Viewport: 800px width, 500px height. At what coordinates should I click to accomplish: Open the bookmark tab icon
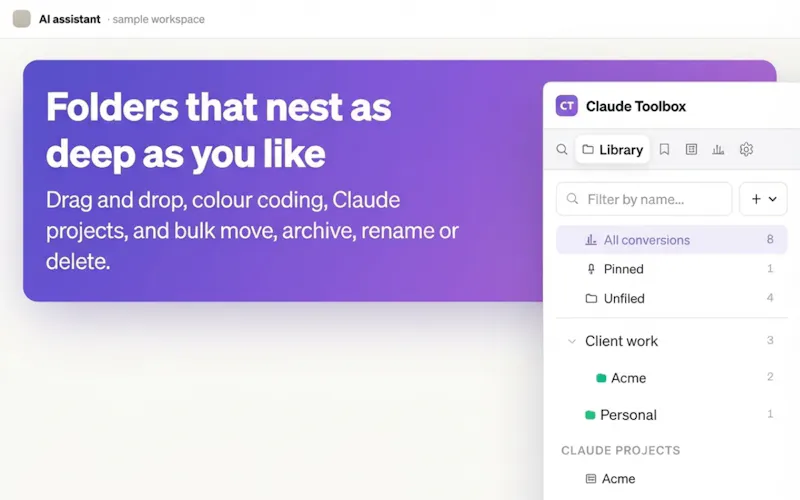(x=664, y=149)
